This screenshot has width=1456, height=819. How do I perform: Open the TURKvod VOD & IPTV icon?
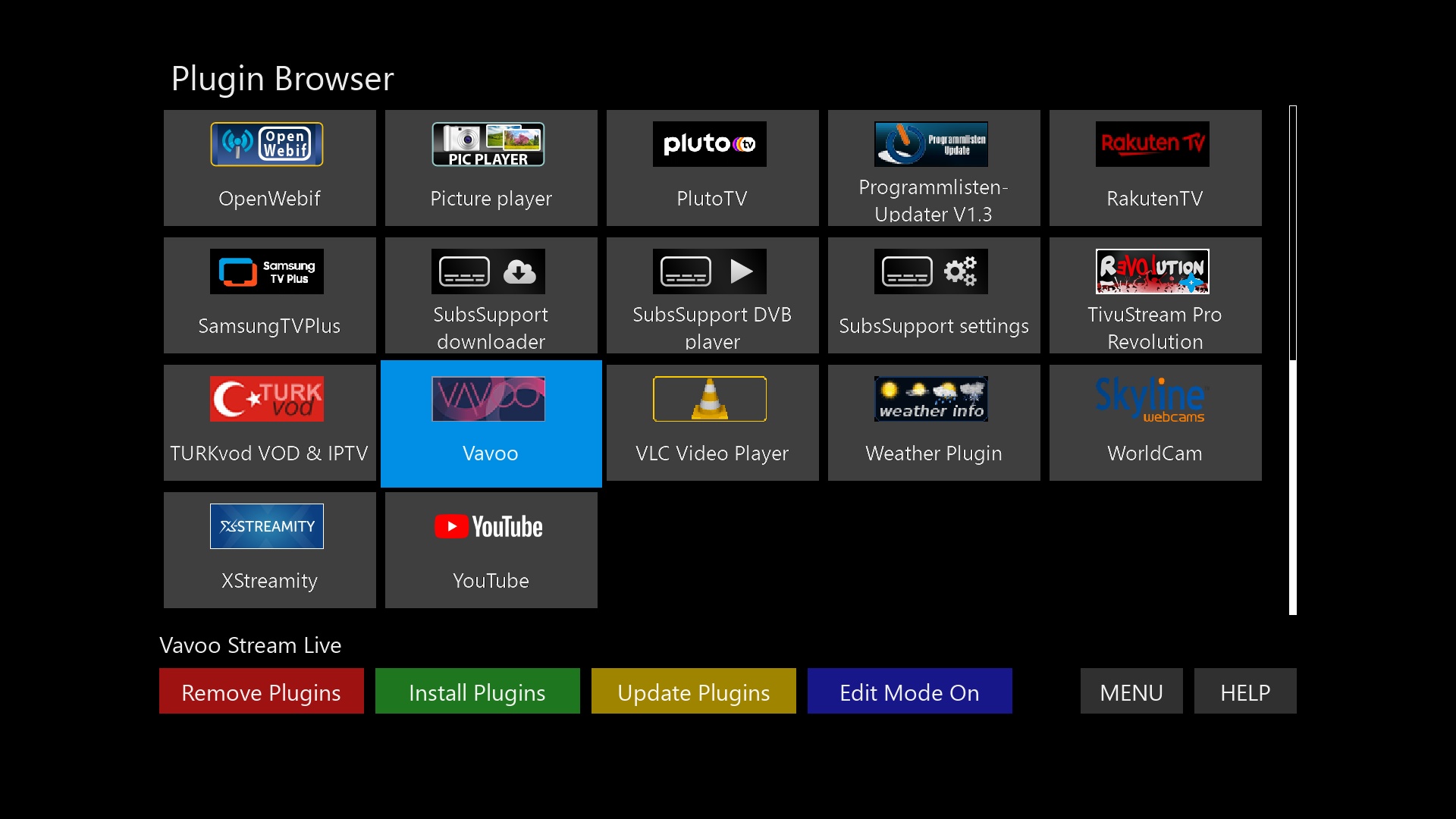tap(267, 399)
